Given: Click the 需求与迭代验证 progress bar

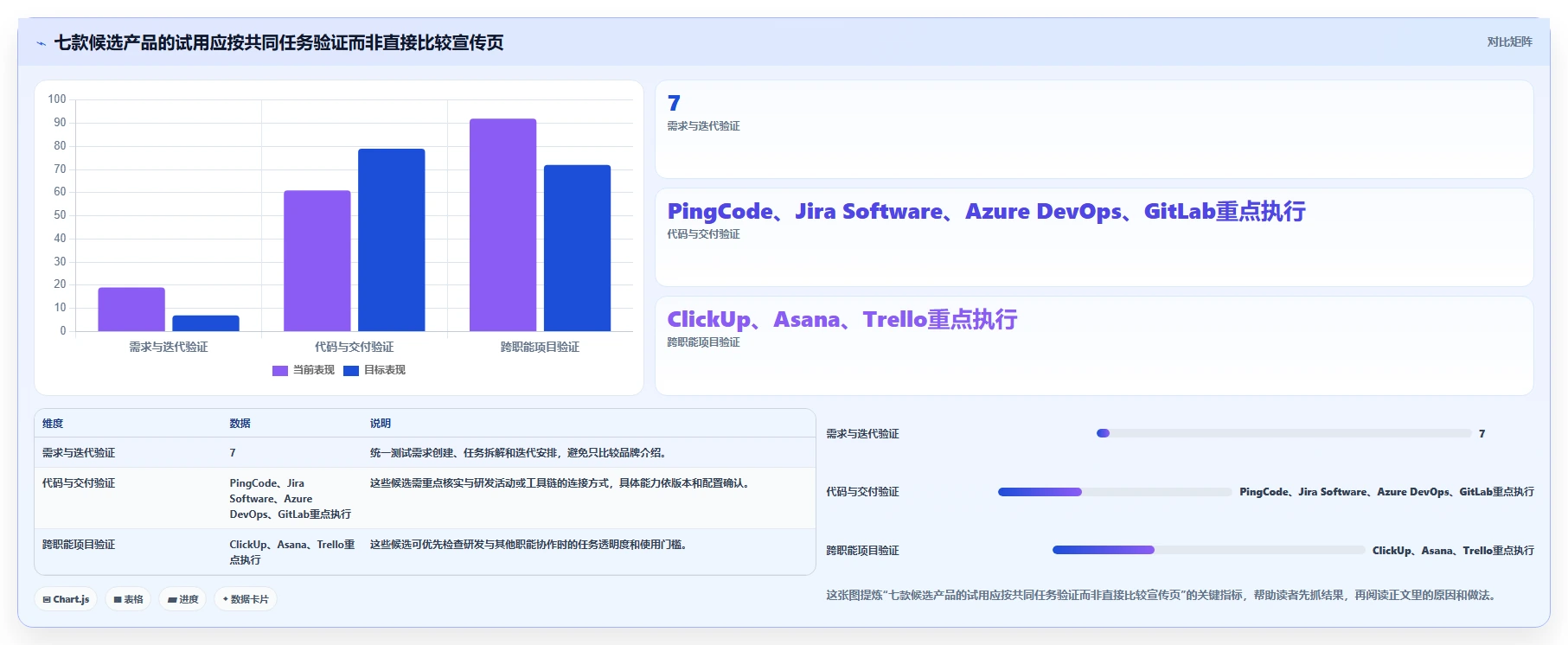Looking at the screenshot, I should coord(1283,433).
